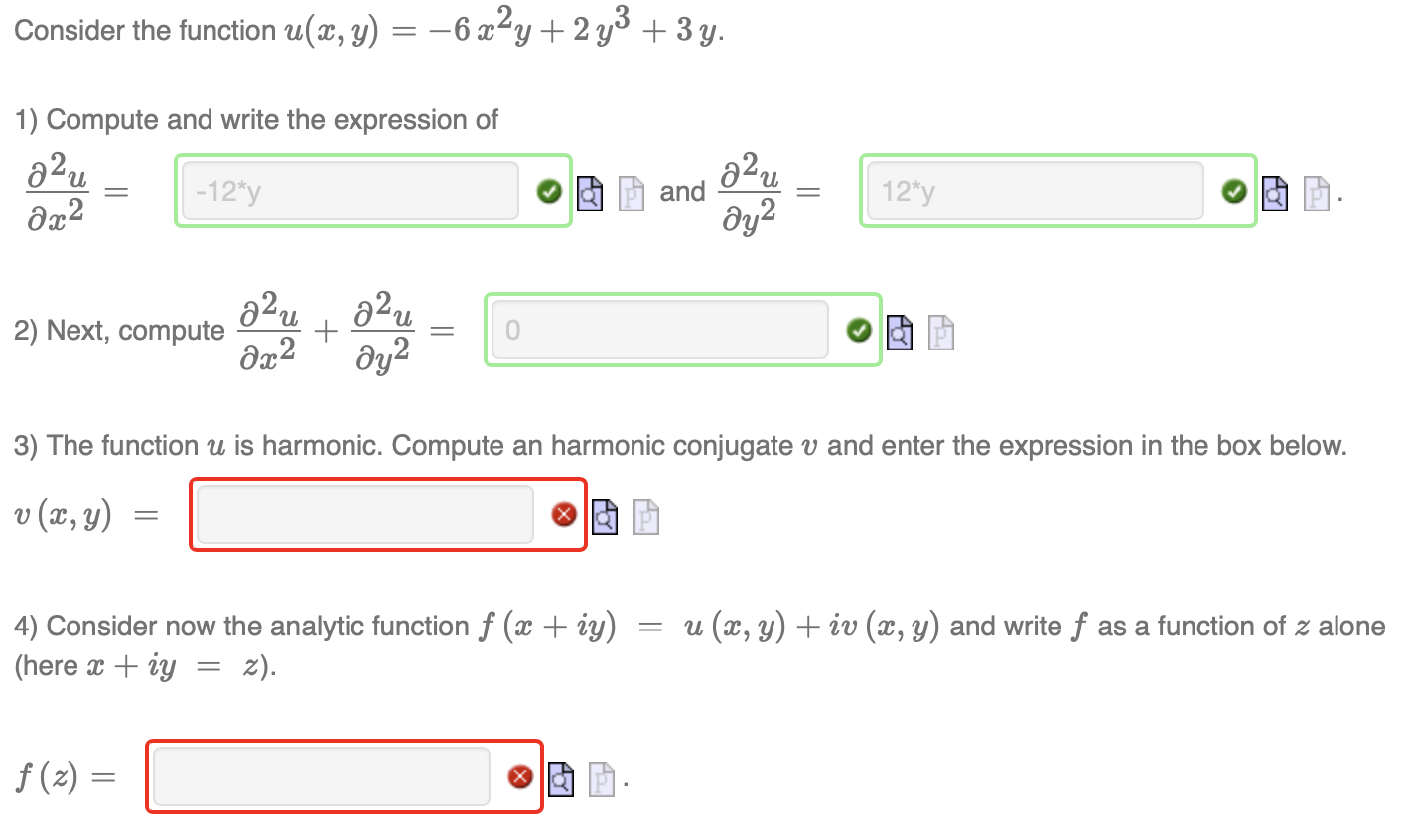Click the green checkmark on the -12*y answer
This screenshot has width=1406, height=840.
(550, 191)
